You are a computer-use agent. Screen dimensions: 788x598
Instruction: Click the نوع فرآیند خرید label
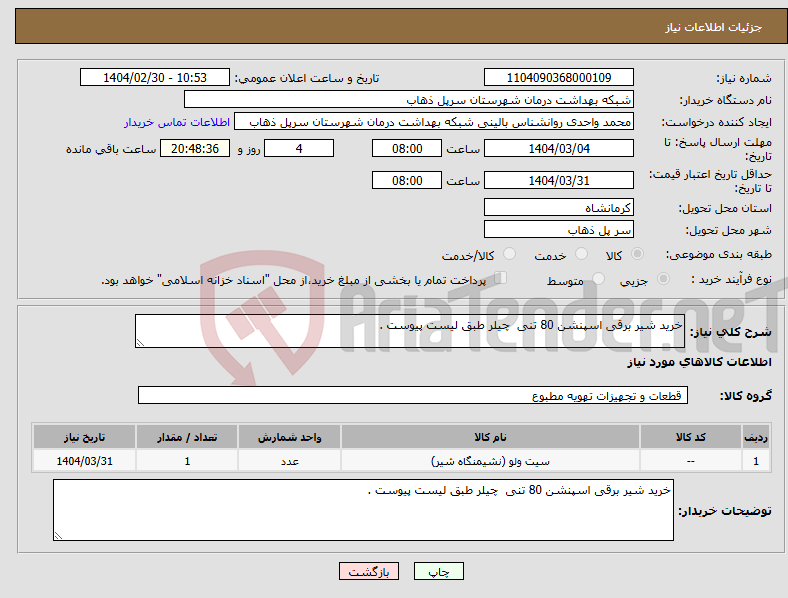pos(732,279)
